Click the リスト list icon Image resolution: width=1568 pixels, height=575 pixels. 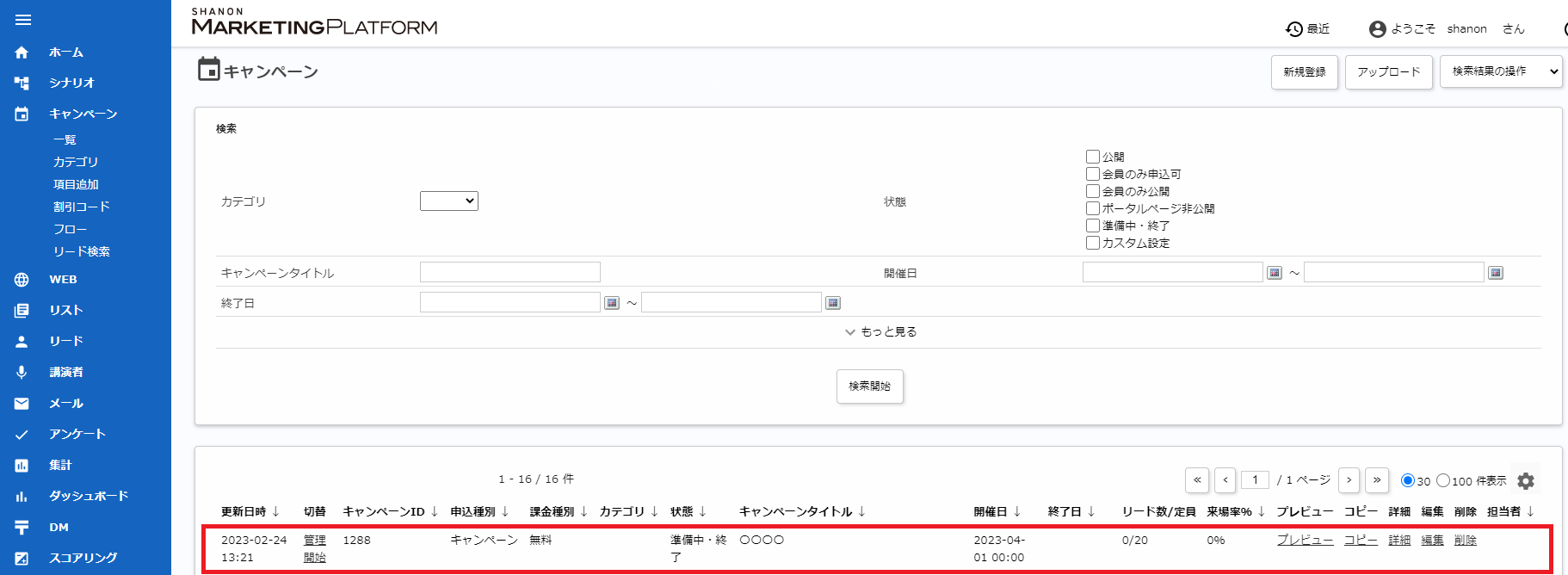click(22, 311)
